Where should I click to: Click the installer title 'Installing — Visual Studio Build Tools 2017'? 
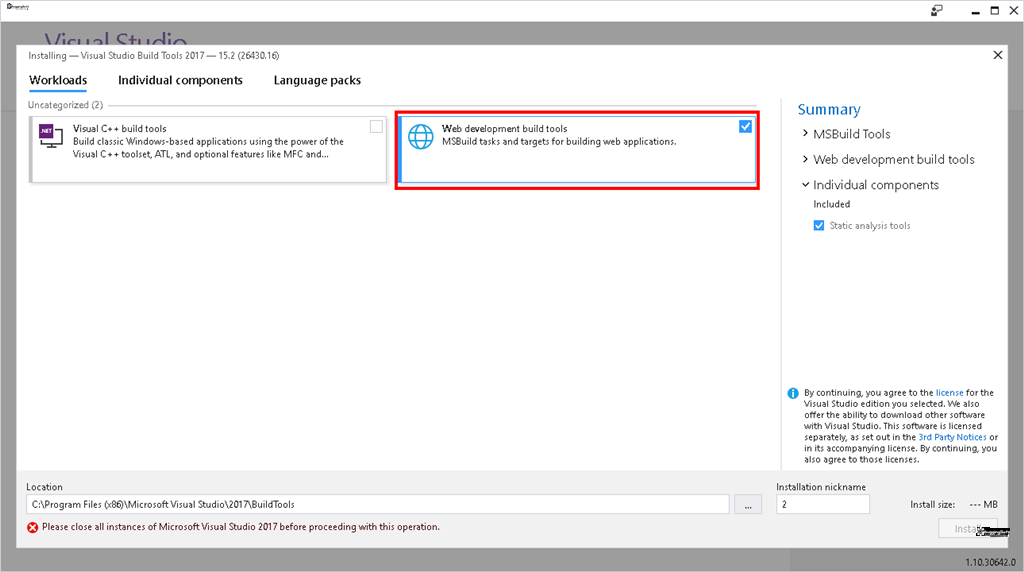point(153,56)
